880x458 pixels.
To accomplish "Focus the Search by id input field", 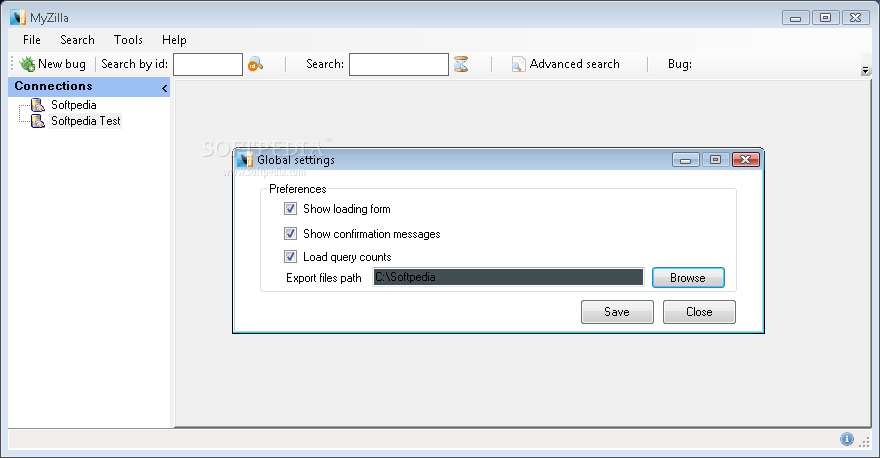I will tap(208, 65).
